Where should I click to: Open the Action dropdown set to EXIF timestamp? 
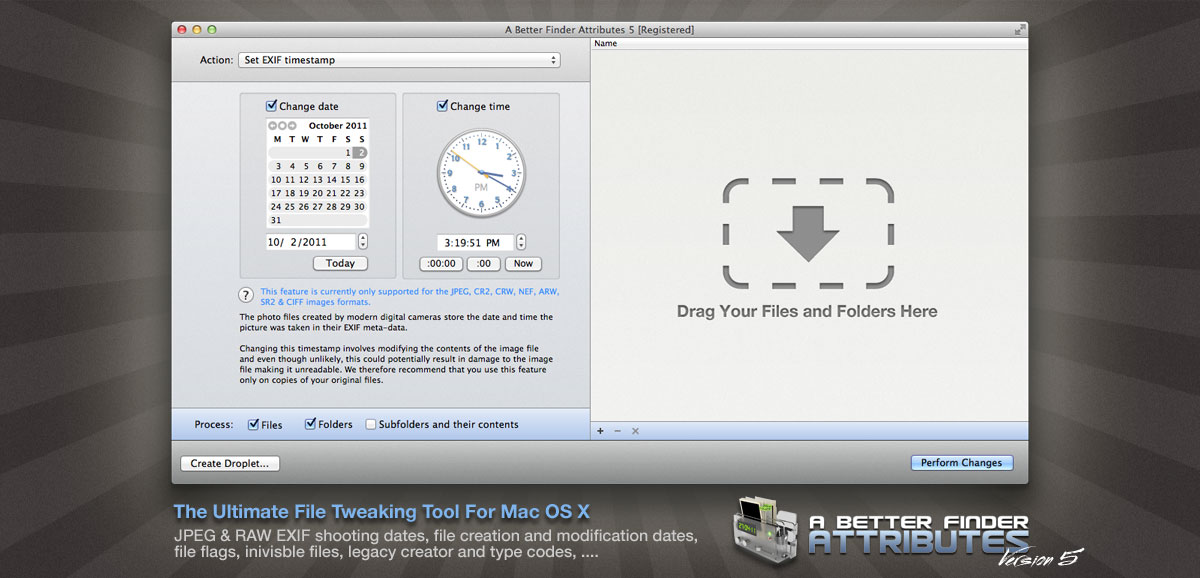[400, 60]
